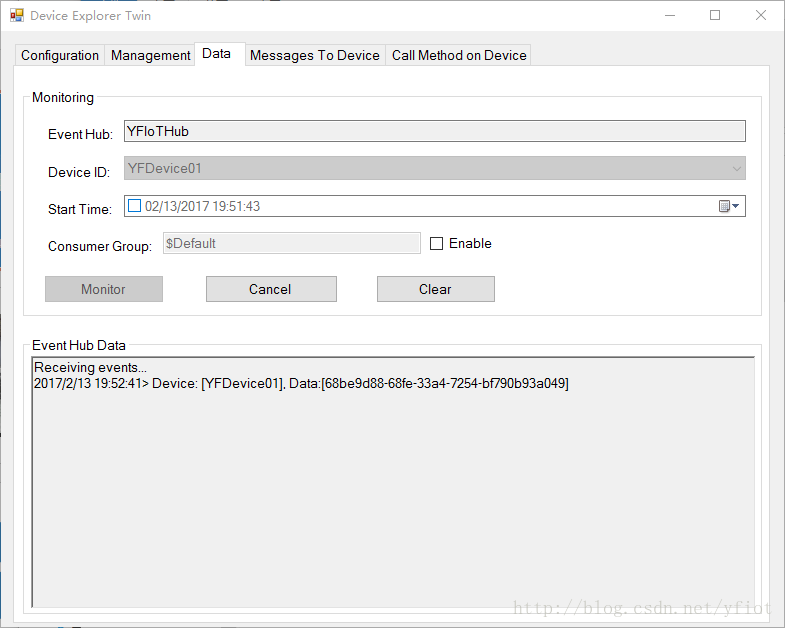Cancel the event monitoring

pos(271,289)
